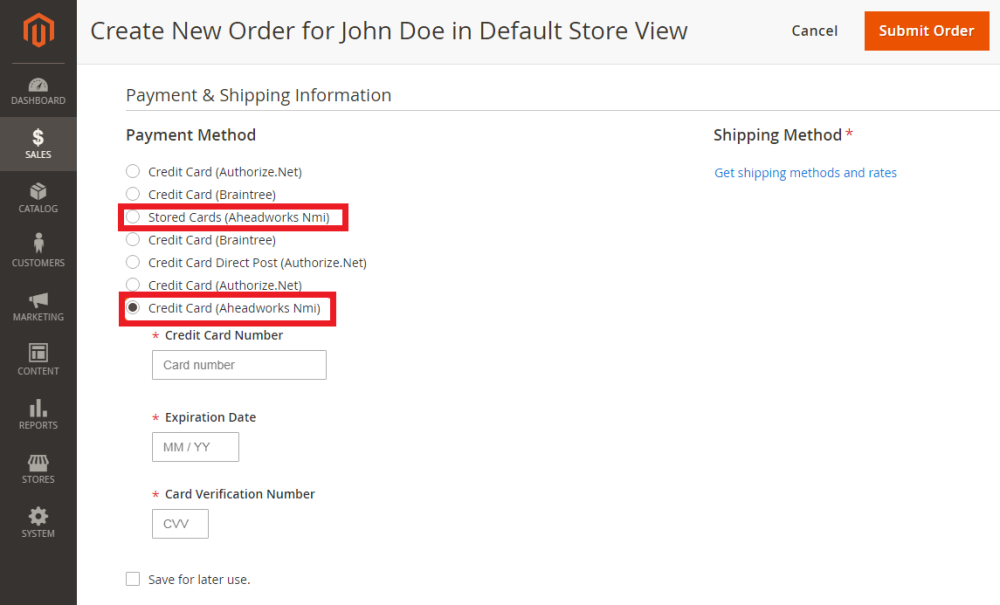Select Credit Card (Authorize.Net) above Aheadworks Nmi
Screen dimensions: 1000x605
133,285
